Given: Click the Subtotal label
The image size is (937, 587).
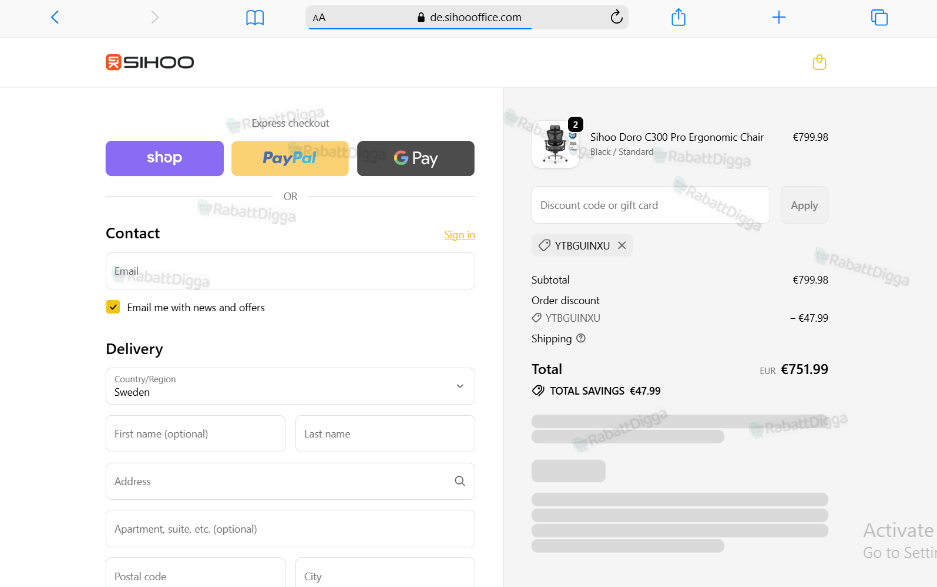Looking at the screenshot, I should 550,280.
